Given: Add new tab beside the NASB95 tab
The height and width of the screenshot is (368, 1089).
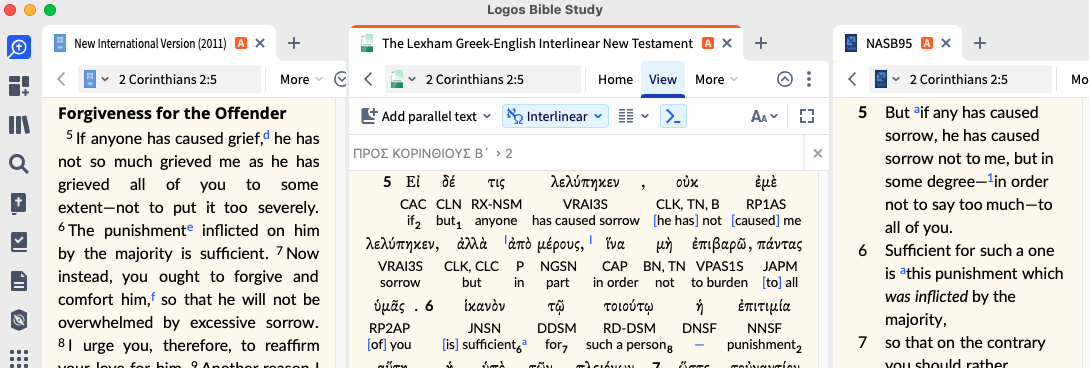Looking at the screenshot, I should pos(979,43).
